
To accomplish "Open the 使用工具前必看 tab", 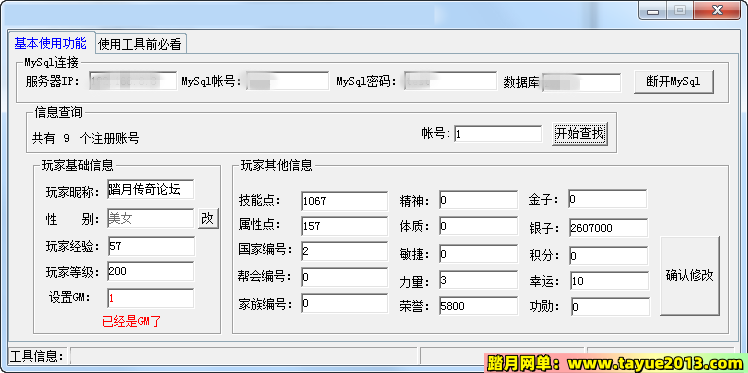I will 140,44.
